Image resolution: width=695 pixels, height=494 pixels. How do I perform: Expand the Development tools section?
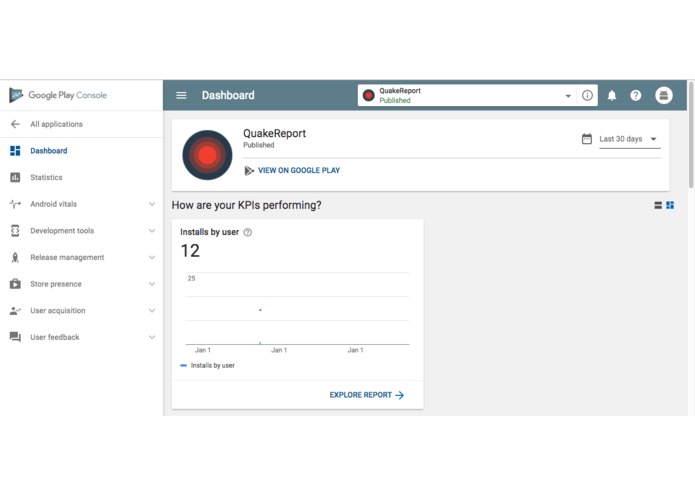[x=152, y=230]
